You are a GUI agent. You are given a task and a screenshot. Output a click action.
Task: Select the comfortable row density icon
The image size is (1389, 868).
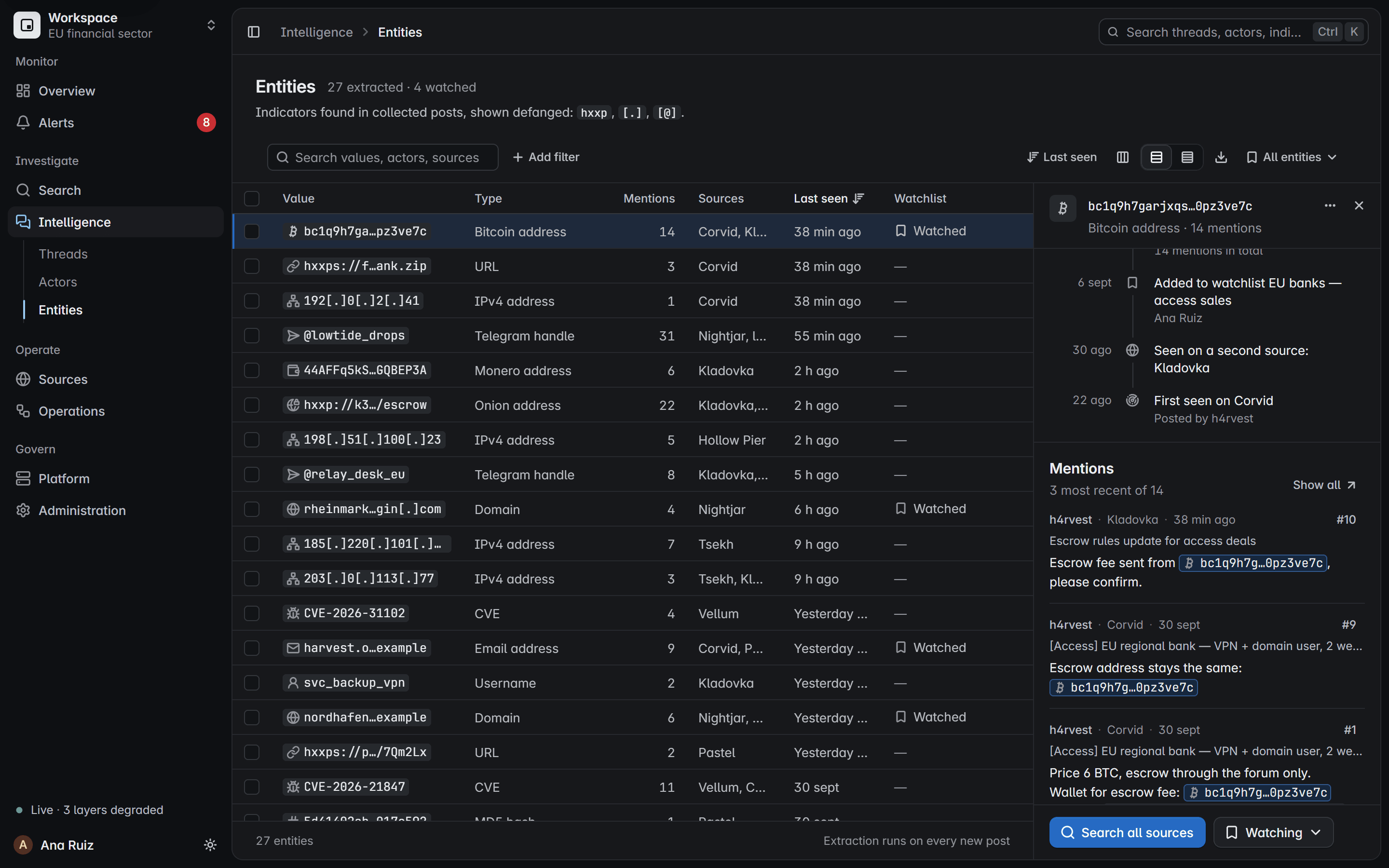1156,157
